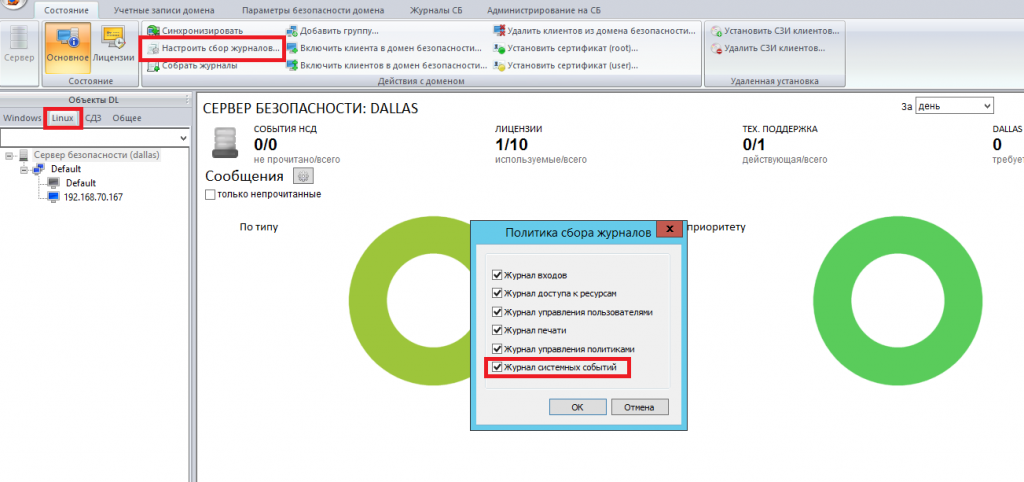Click the Сервер ribbon icon
The width and height of the screenshot is (1024, 482).
(19, 46)
